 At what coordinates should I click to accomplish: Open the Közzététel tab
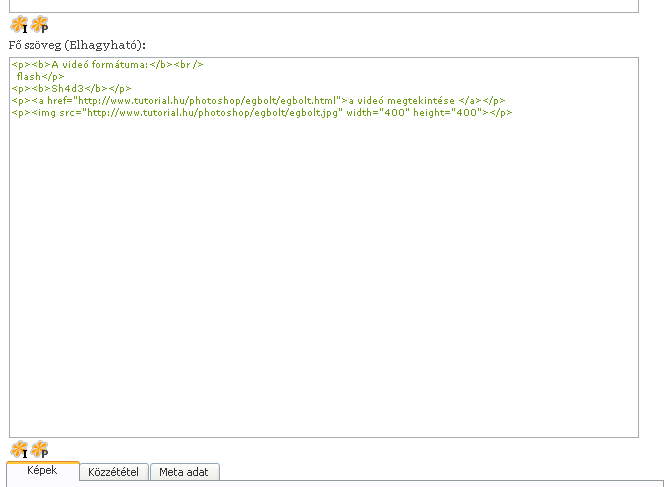(116, 472)
